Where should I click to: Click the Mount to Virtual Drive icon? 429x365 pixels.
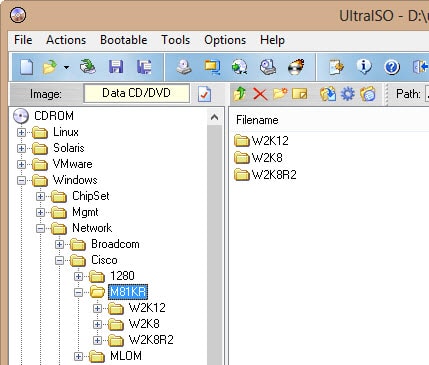point(268,67)
